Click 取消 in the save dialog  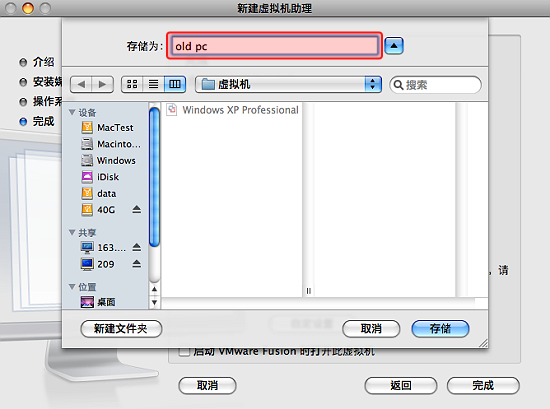[x=371, y=329]
